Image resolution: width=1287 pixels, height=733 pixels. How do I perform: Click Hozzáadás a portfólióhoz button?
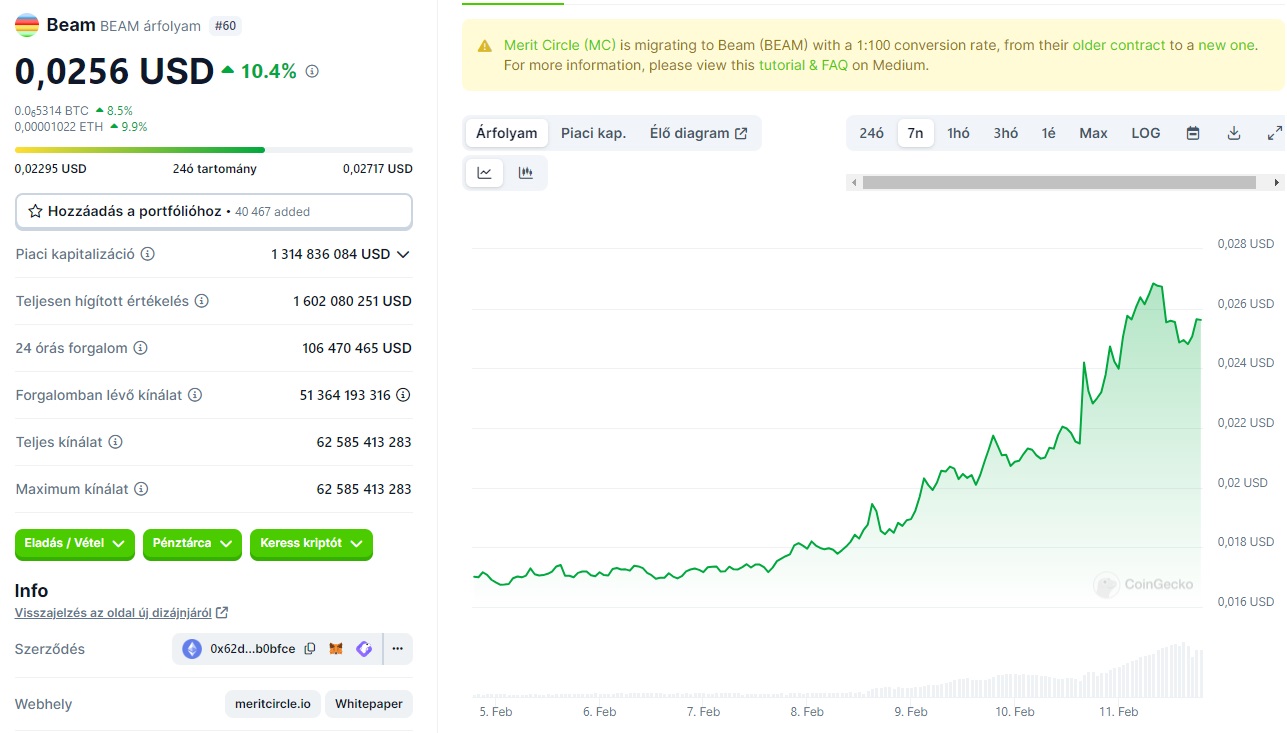coord(213,211)
